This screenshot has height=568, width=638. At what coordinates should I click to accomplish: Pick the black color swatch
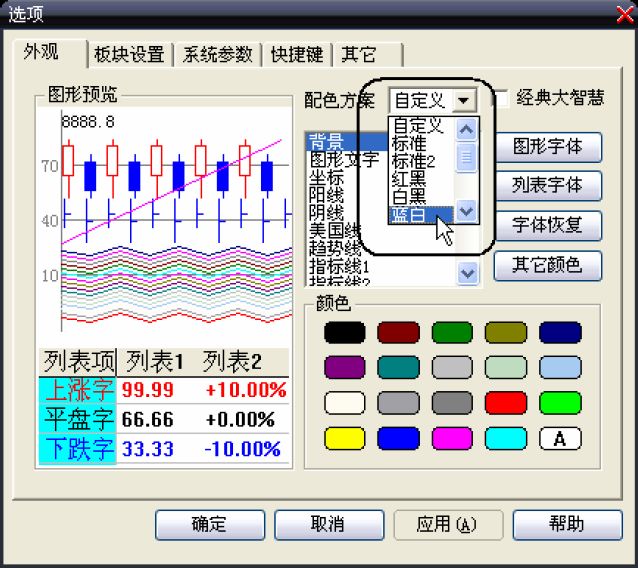tap(345, 333)
